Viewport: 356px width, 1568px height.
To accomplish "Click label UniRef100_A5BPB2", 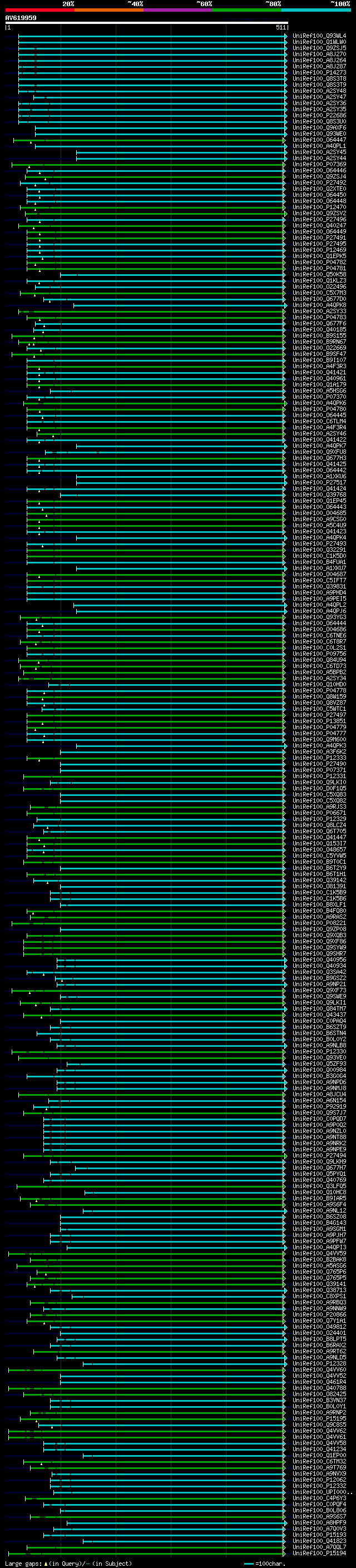I will pyautogui.click(x=319, y=672).
